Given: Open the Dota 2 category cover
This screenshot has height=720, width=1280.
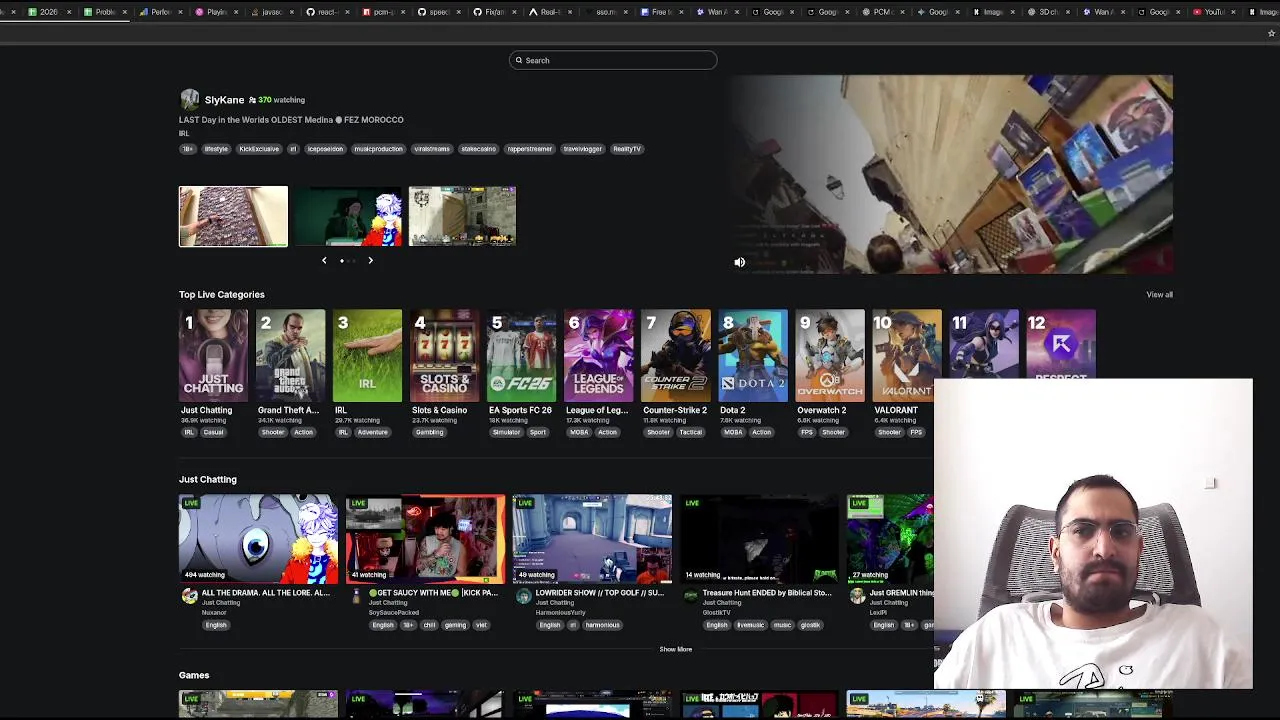Looking at the screenshot, I should (752, 355).
